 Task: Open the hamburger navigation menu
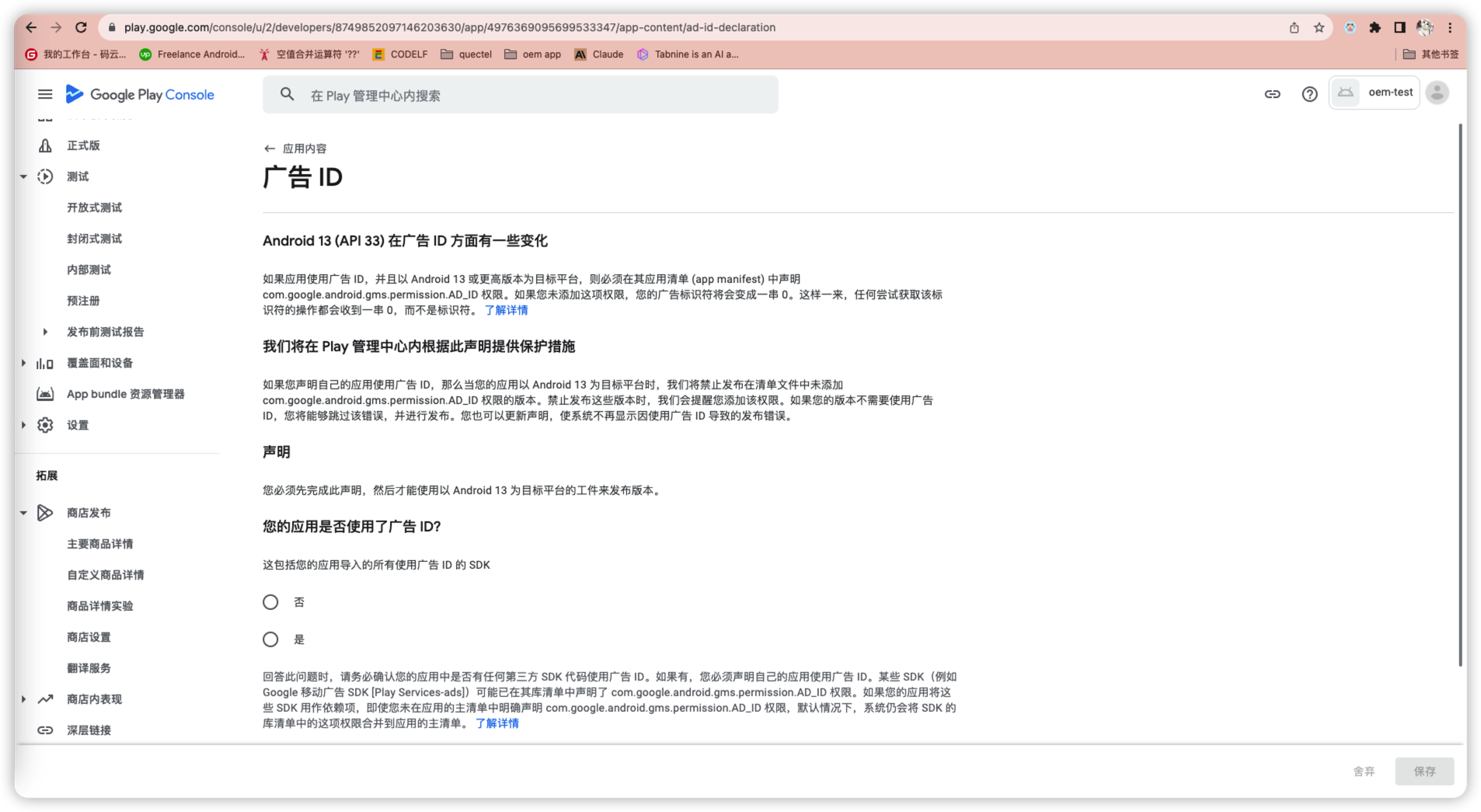click(45, 94)
